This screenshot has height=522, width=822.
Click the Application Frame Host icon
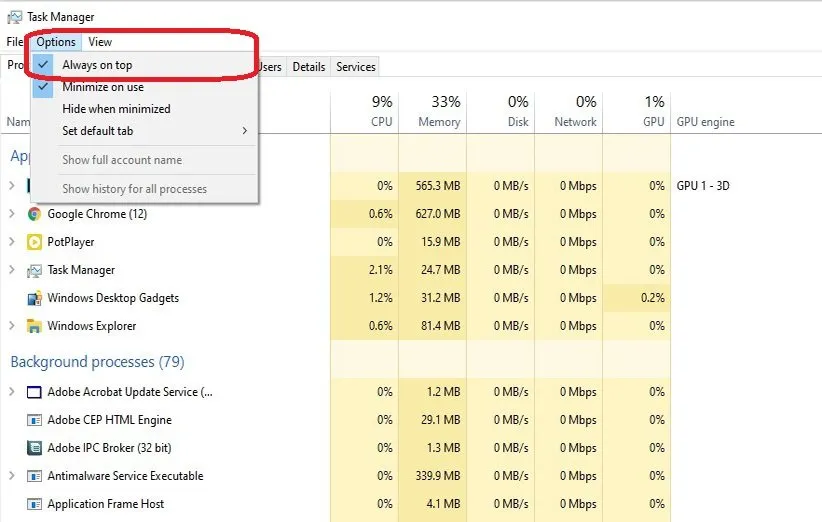pos(34,504)
